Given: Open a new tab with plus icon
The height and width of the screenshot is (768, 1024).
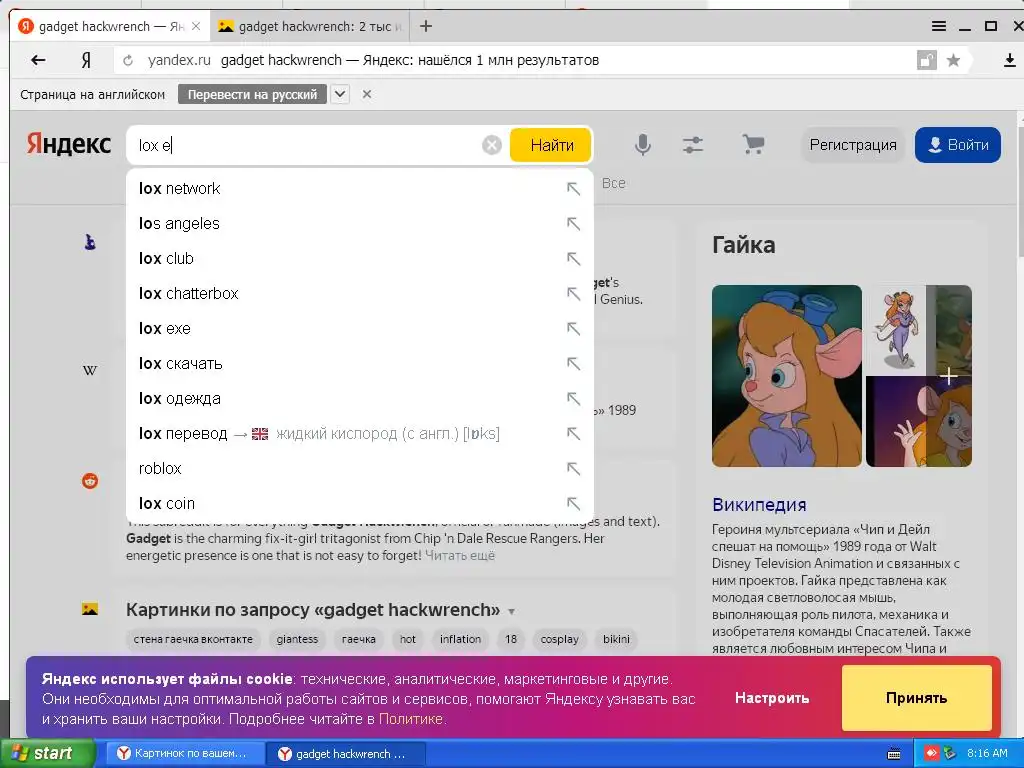Looking at the screenshot, I should pyautogui.click(x=426, y=26).
